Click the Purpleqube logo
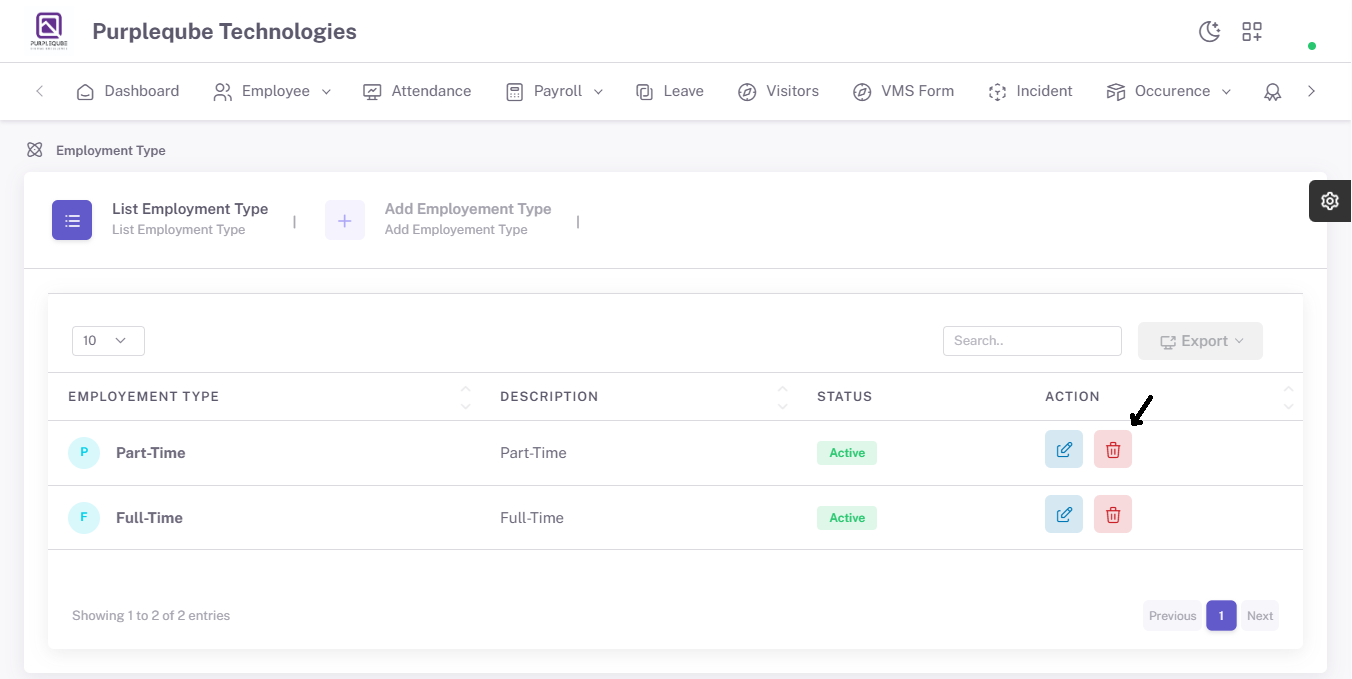This screenshot has width=1352, height=679. pyautogui.click(x=49, y=31)
